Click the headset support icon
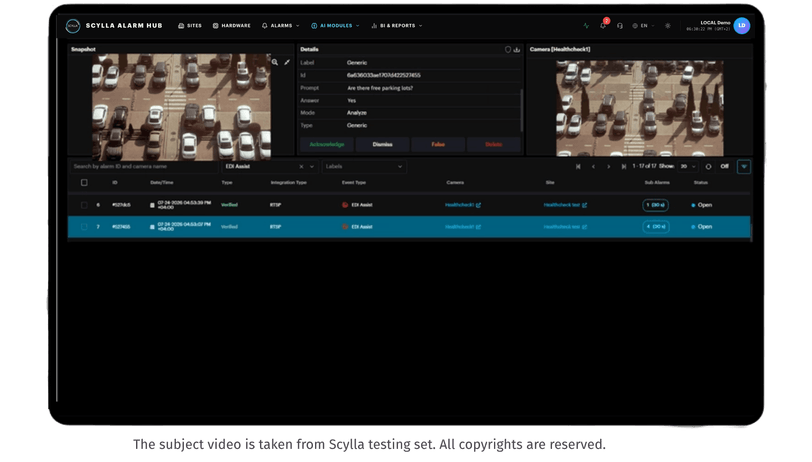Viewport: 812px width, 462px height. [620, 25]
